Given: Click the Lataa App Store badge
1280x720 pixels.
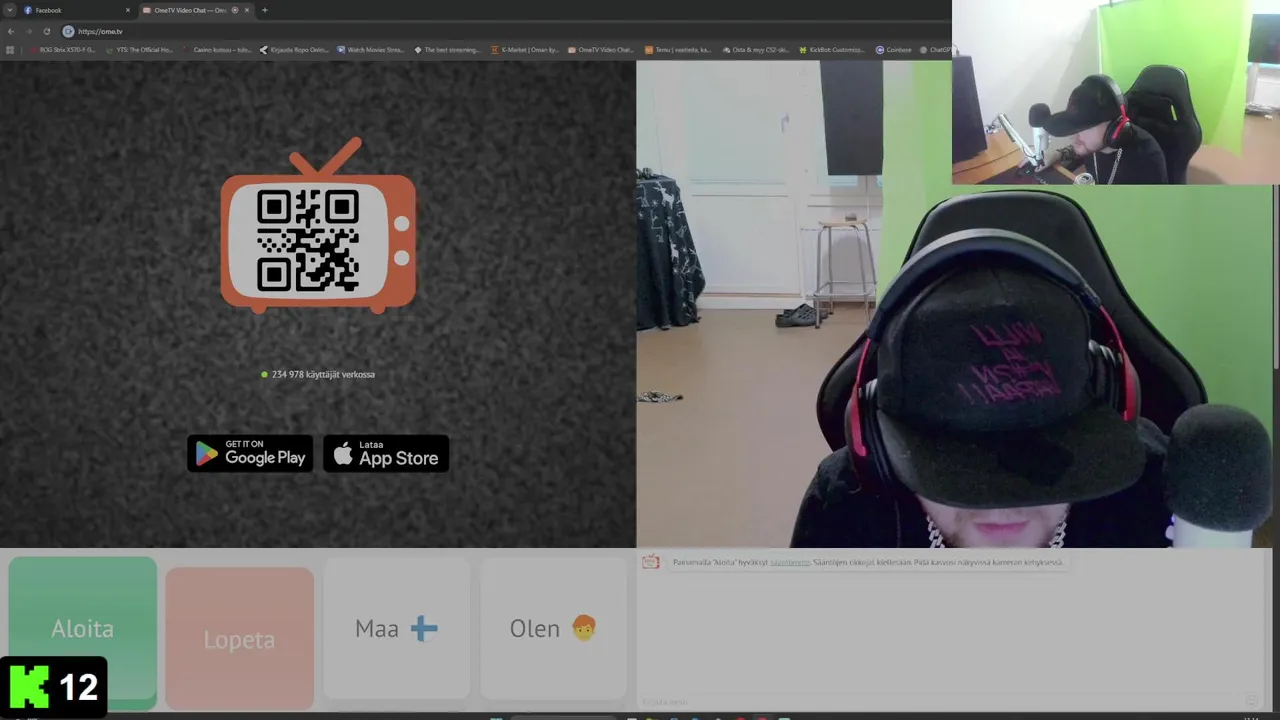Looking at the screenshot, I should tap(386, 454).
